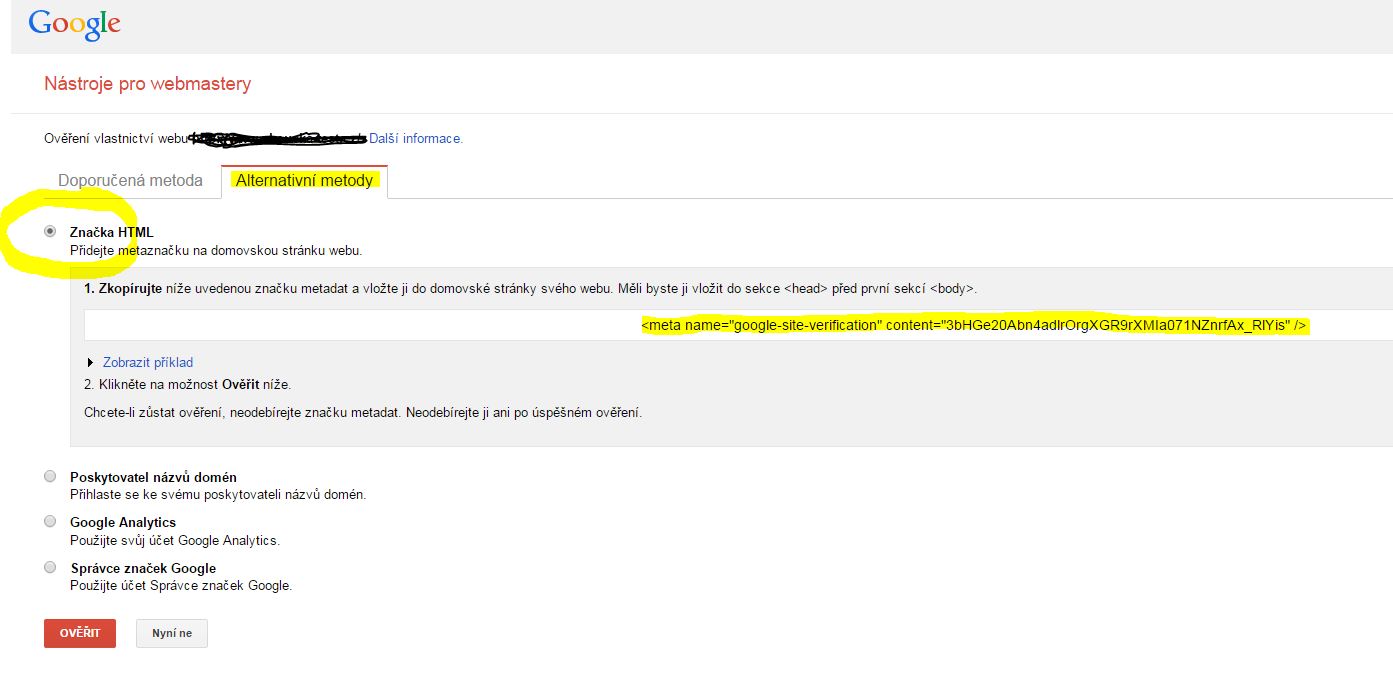
Task: Click the text Použijte svůj účet Google Analytics
Action: pyautogui.click(x=175, y=540)
